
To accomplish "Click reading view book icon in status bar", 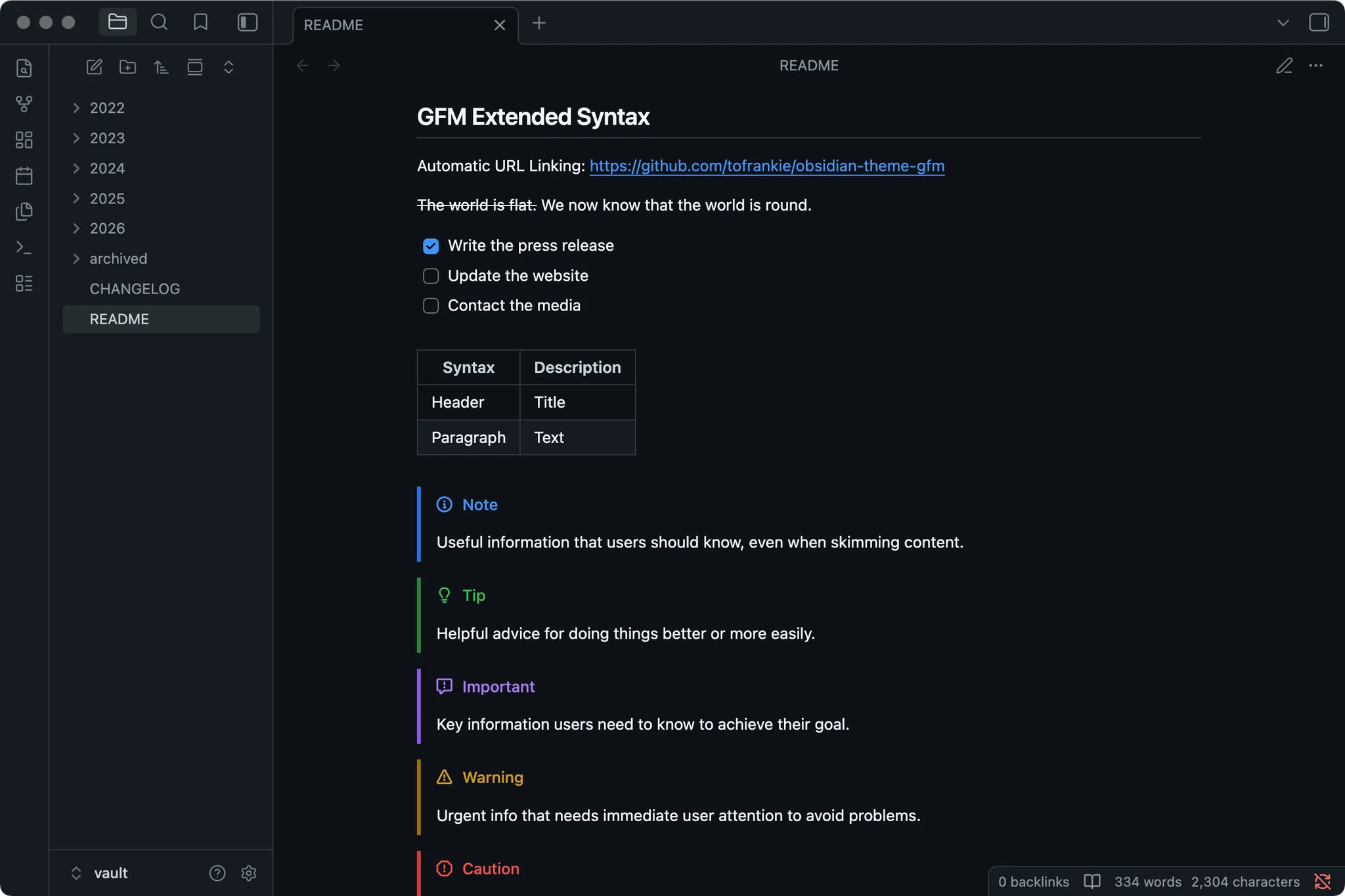I will tap(1092, 882).
